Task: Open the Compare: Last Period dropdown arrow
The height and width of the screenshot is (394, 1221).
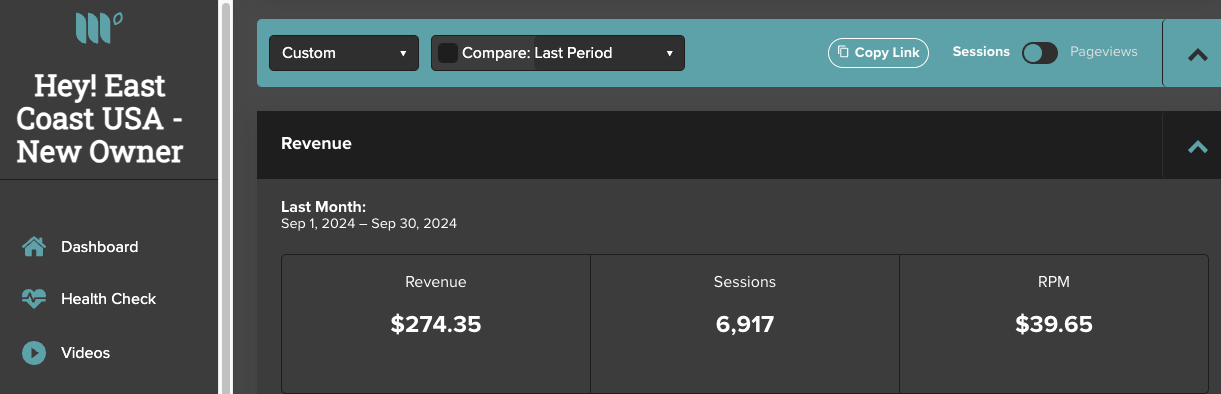Action: (669, 53)
